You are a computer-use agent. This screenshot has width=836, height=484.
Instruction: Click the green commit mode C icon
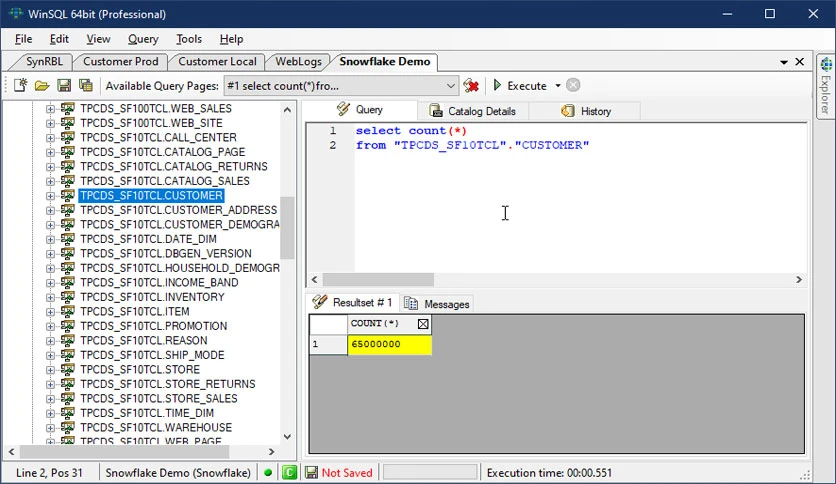tap(289, 472)
